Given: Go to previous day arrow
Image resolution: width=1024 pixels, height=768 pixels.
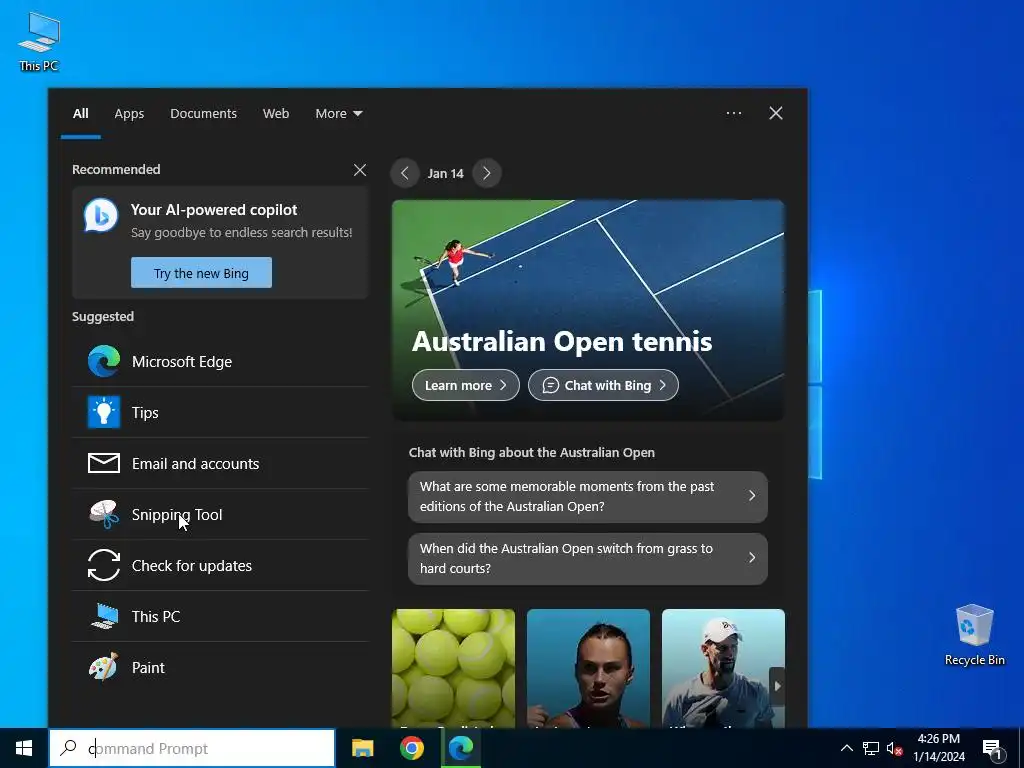Looking at the screenshot, I should point(405,173).
